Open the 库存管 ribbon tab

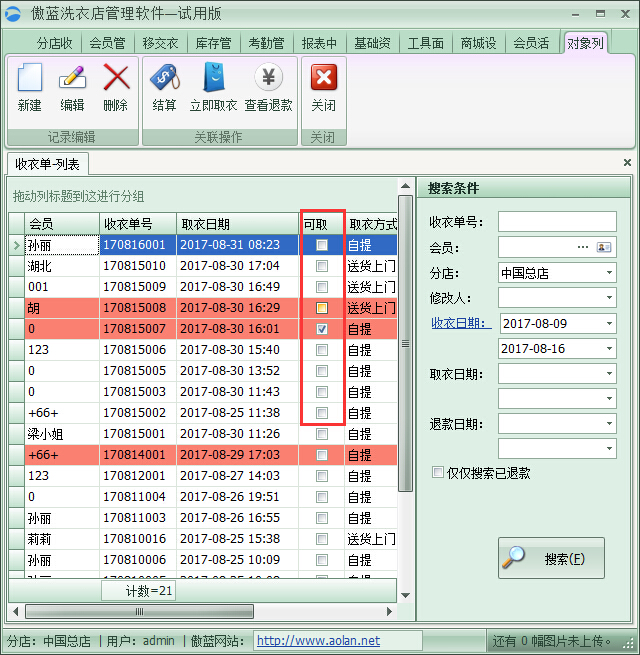point(213,43)
